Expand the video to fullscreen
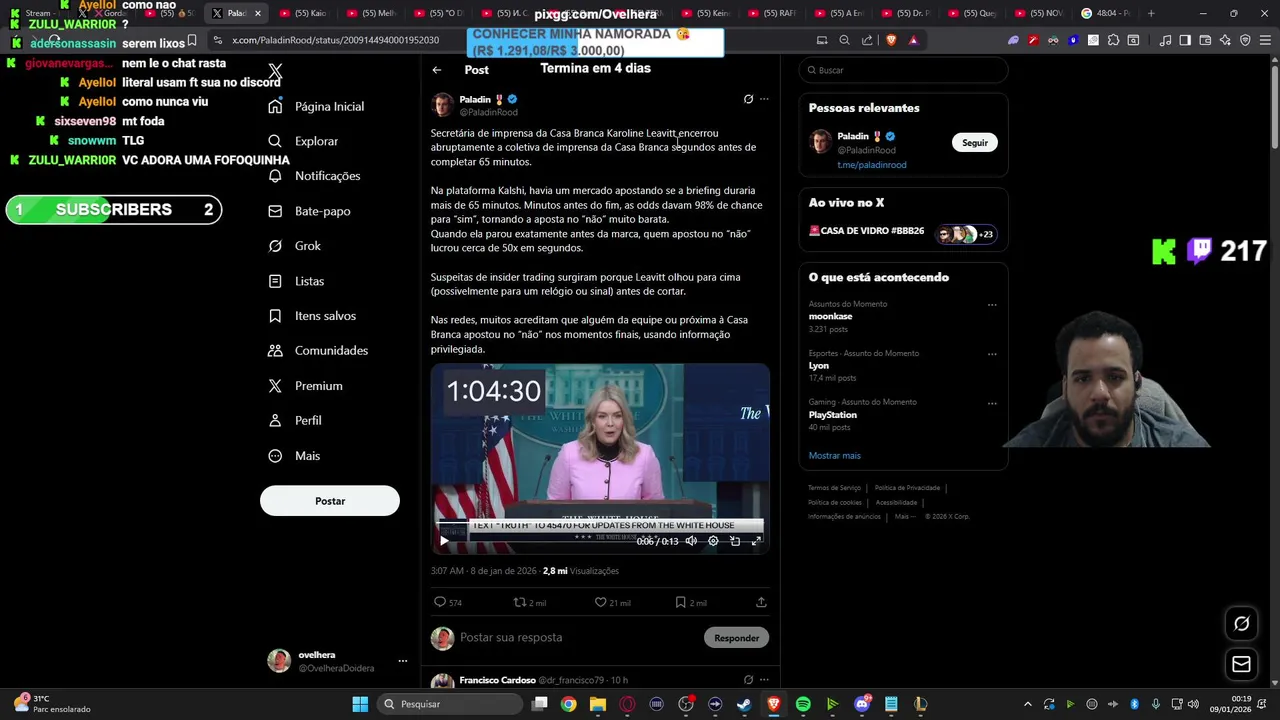The height and width of the screenshot is (720, 1280). (x=757, y=541)
